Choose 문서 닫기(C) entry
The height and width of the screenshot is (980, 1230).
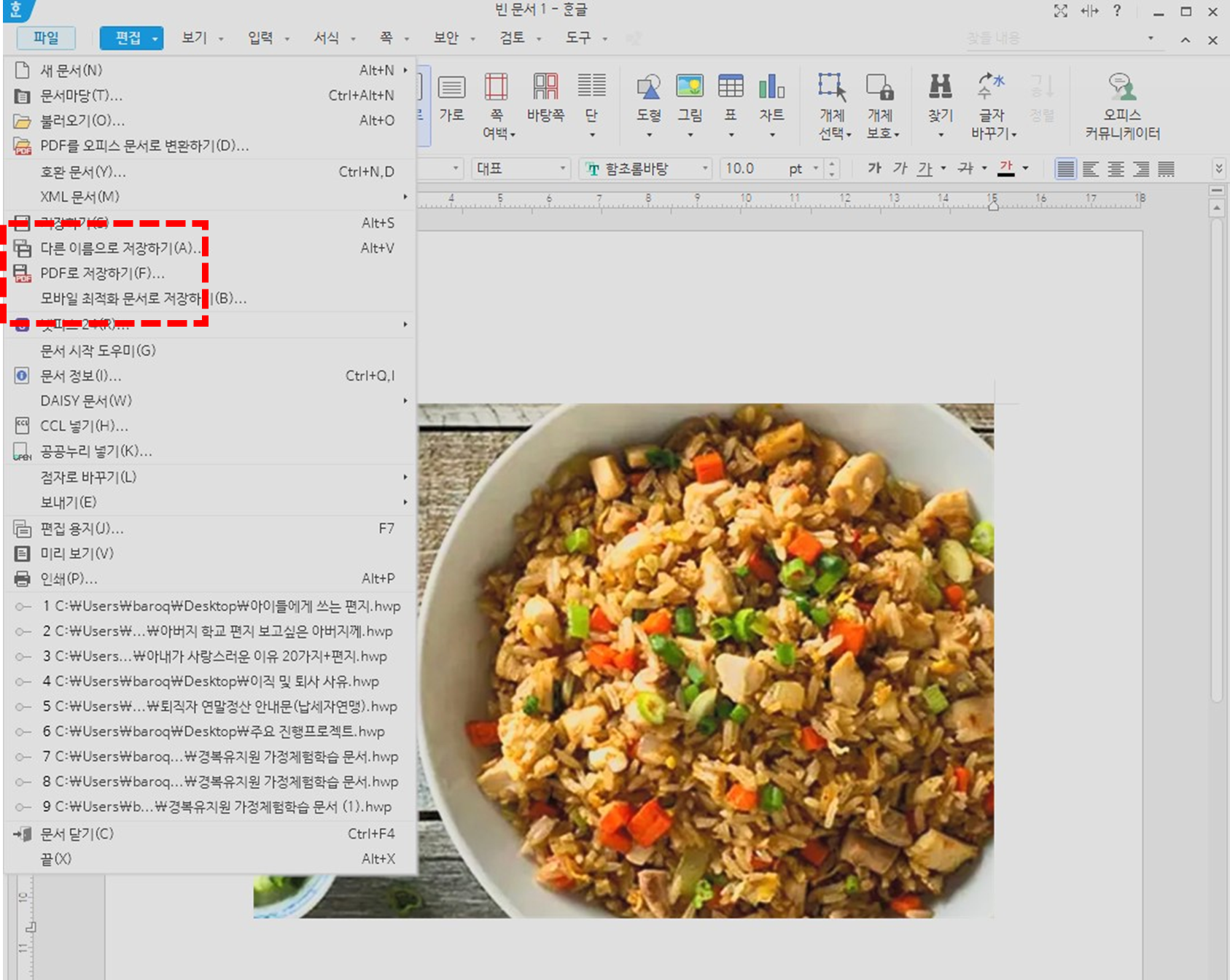(x=211, y=833)
